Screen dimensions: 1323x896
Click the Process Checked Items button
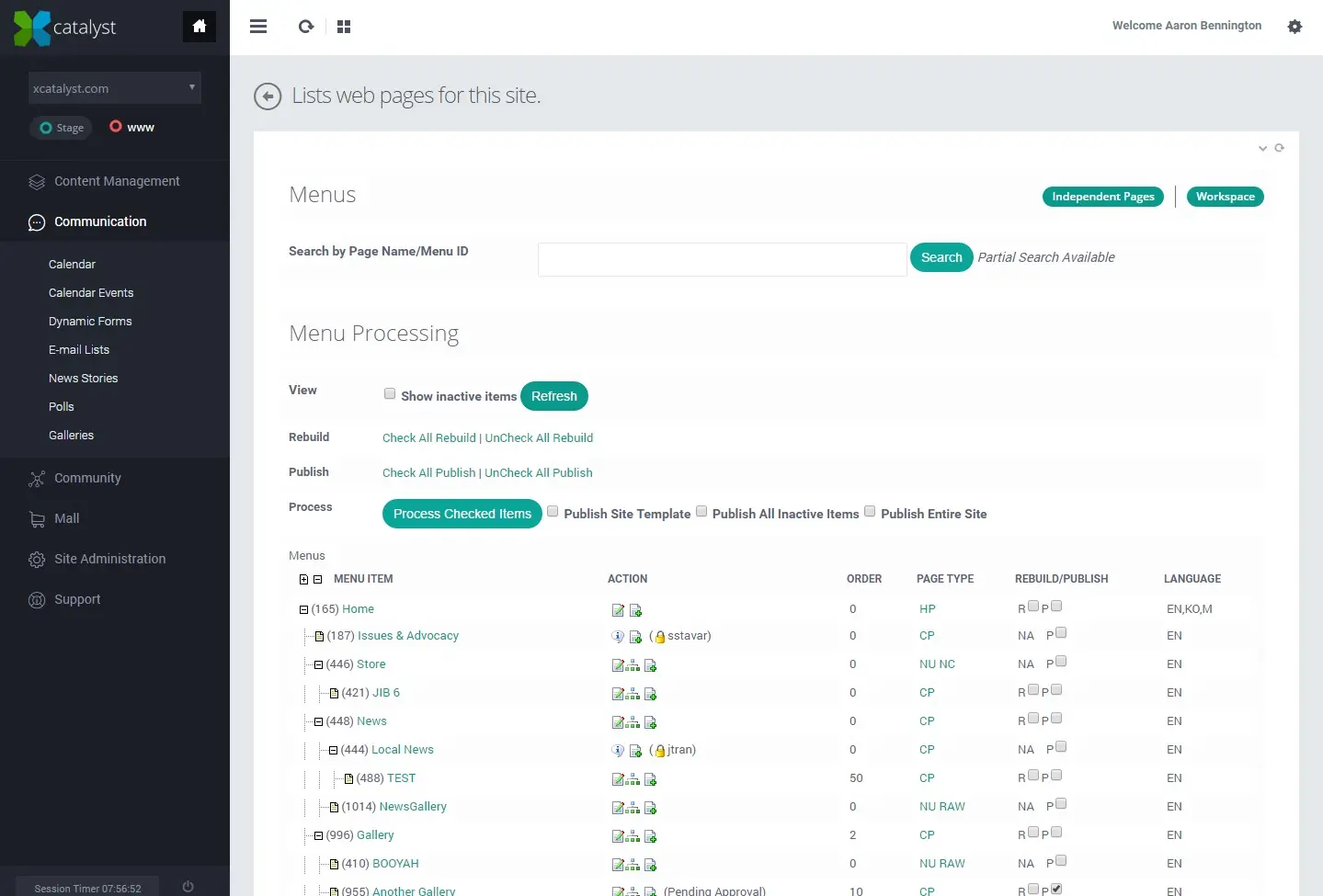tap(462, 514)
